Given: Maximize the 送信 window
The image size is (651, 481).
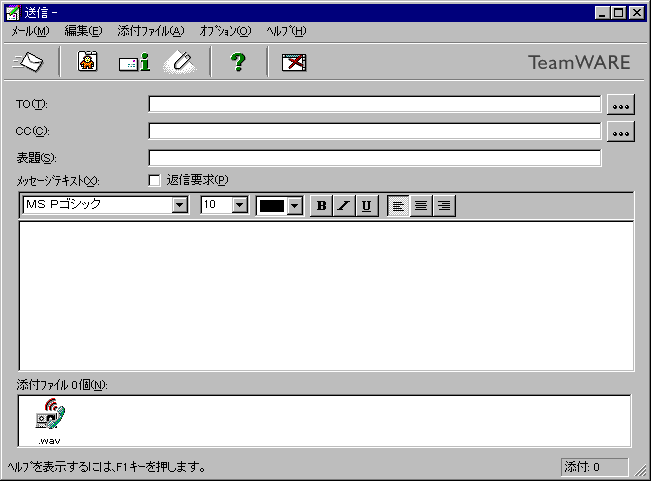Looking at the screenshot, I should pos(619,13).
